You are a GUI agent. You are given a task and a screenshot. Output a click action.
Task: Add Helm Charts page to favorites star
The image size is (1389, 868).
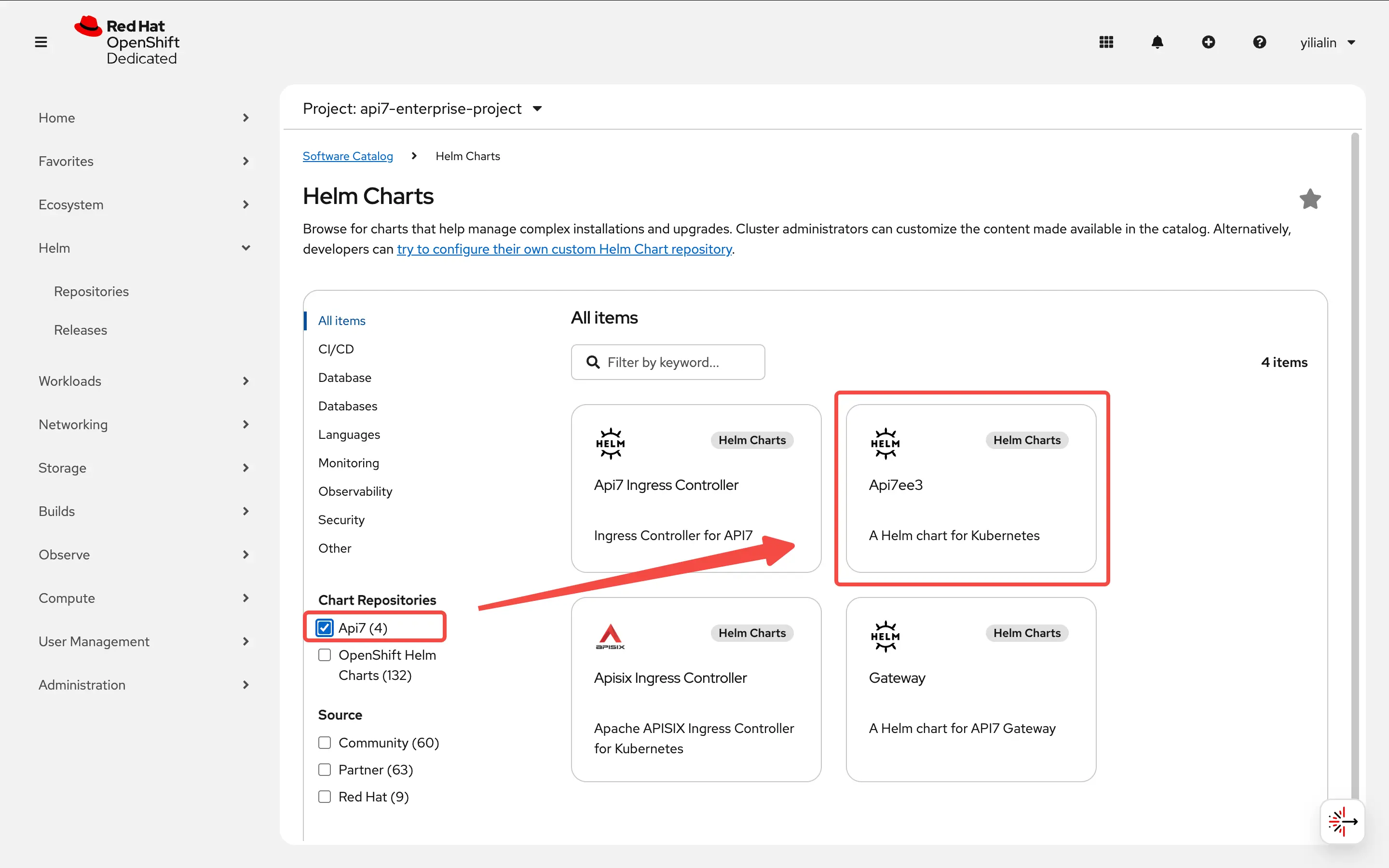point(1310,199)
